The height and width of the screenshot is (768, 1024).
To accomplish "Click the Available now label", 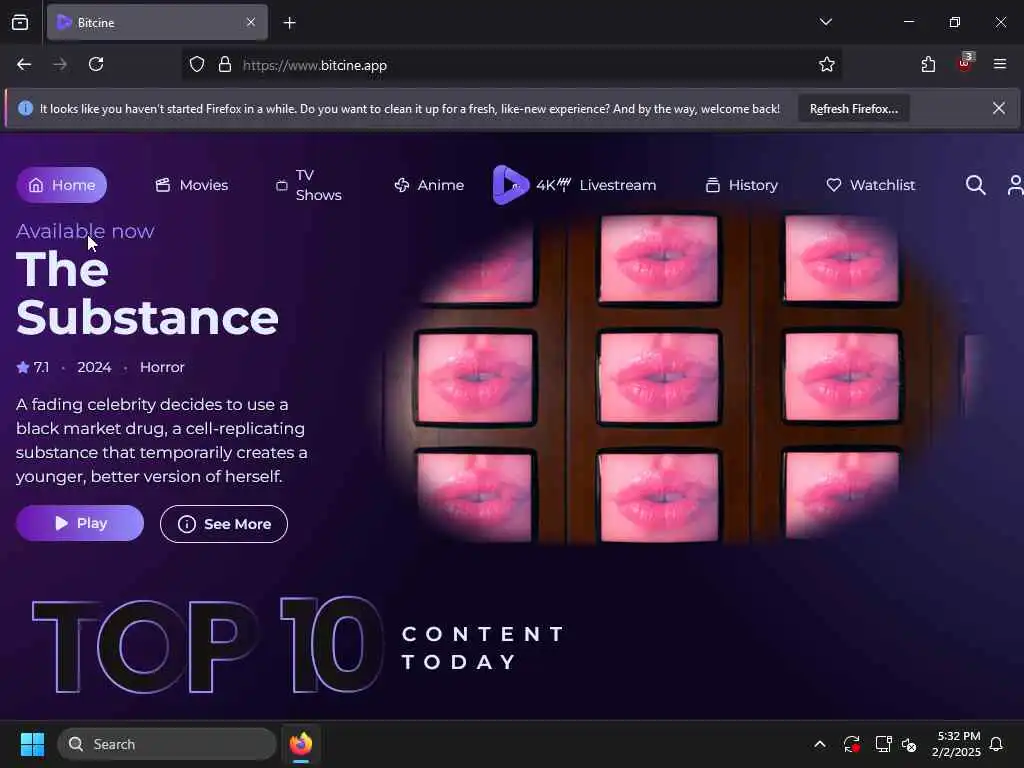I will pos(85,231).
